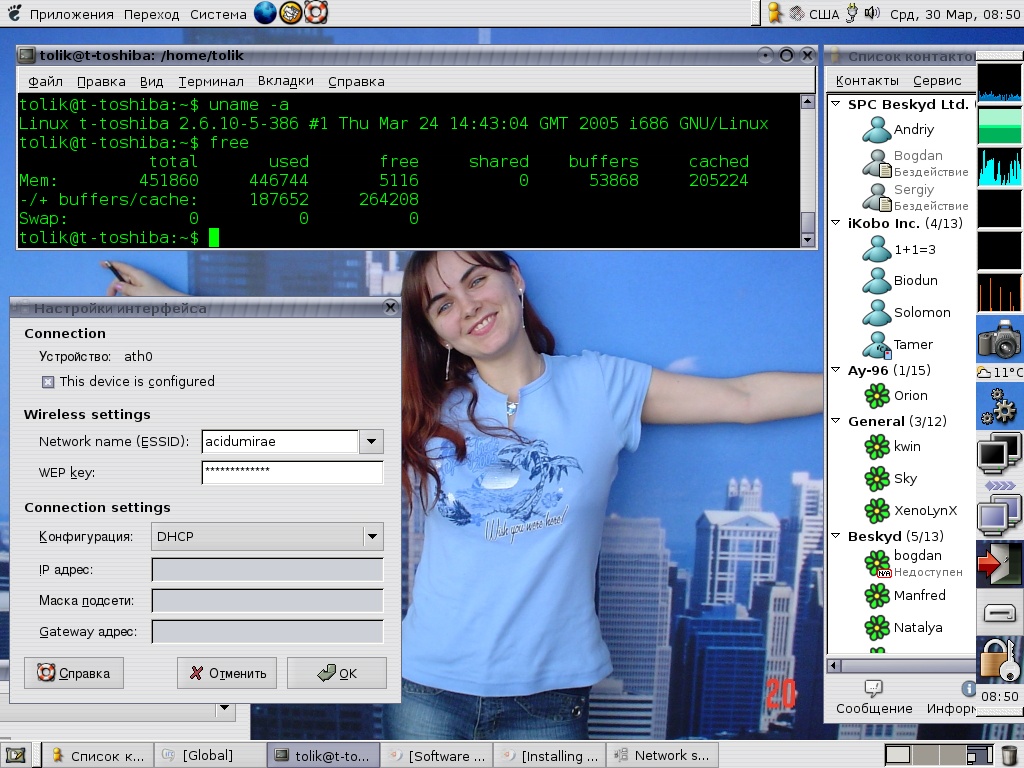Open the dropdown arrow below the interface settings dialog
1024x768 pixels.
coord(225,708)
